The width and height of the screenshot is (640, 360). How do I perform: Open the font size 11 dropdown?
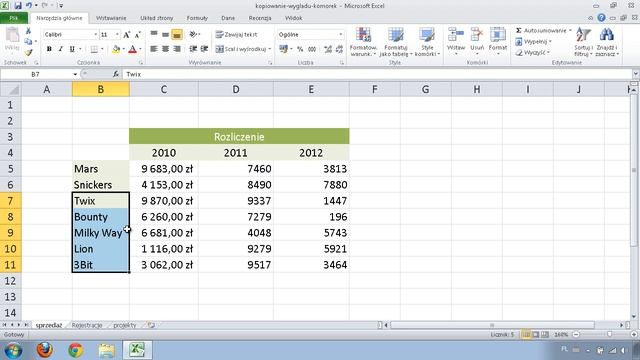click(117, 35)
